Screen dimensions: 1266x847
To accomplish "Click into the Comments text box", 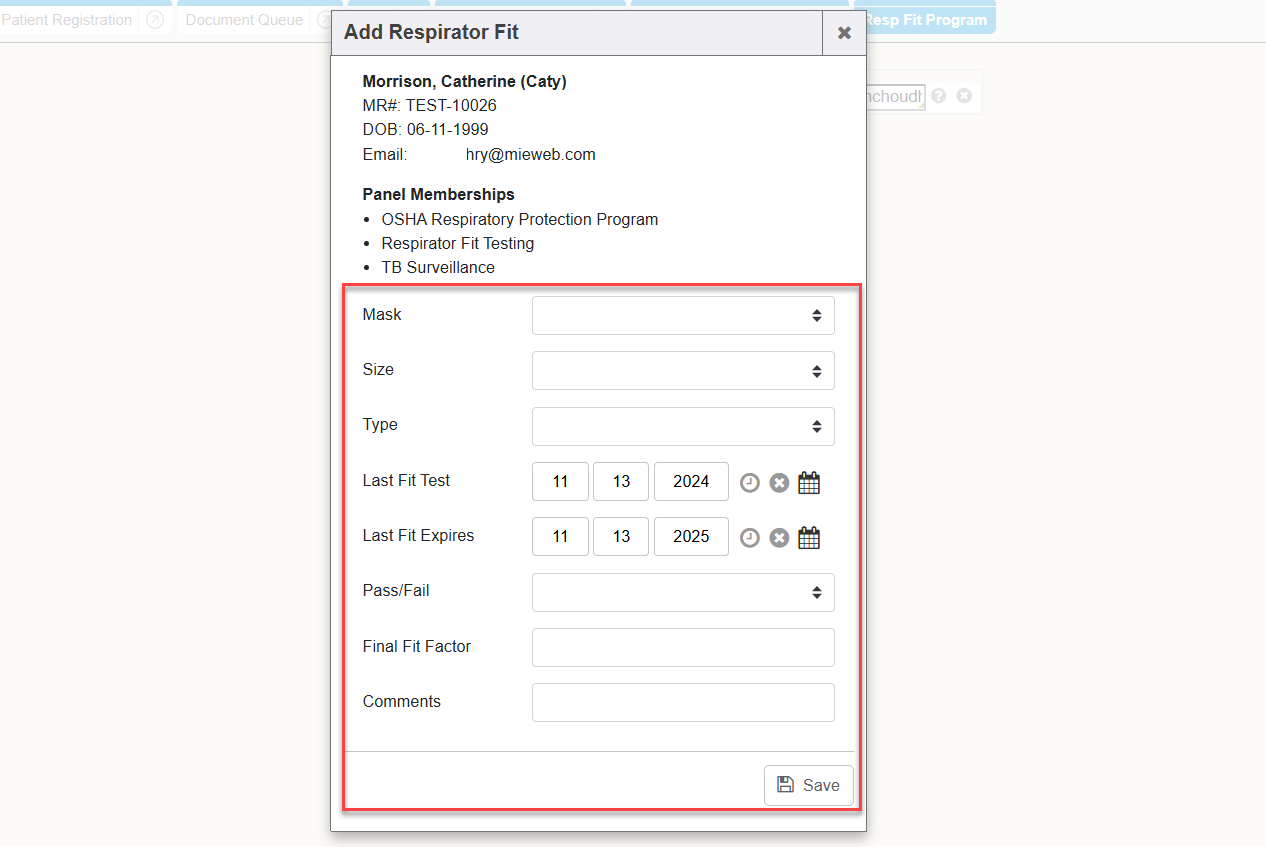I will click(x=683, y=702).
